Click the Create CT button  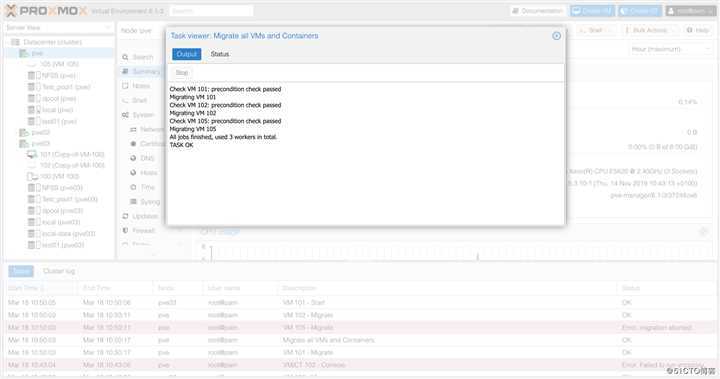(x=640, y=11)
